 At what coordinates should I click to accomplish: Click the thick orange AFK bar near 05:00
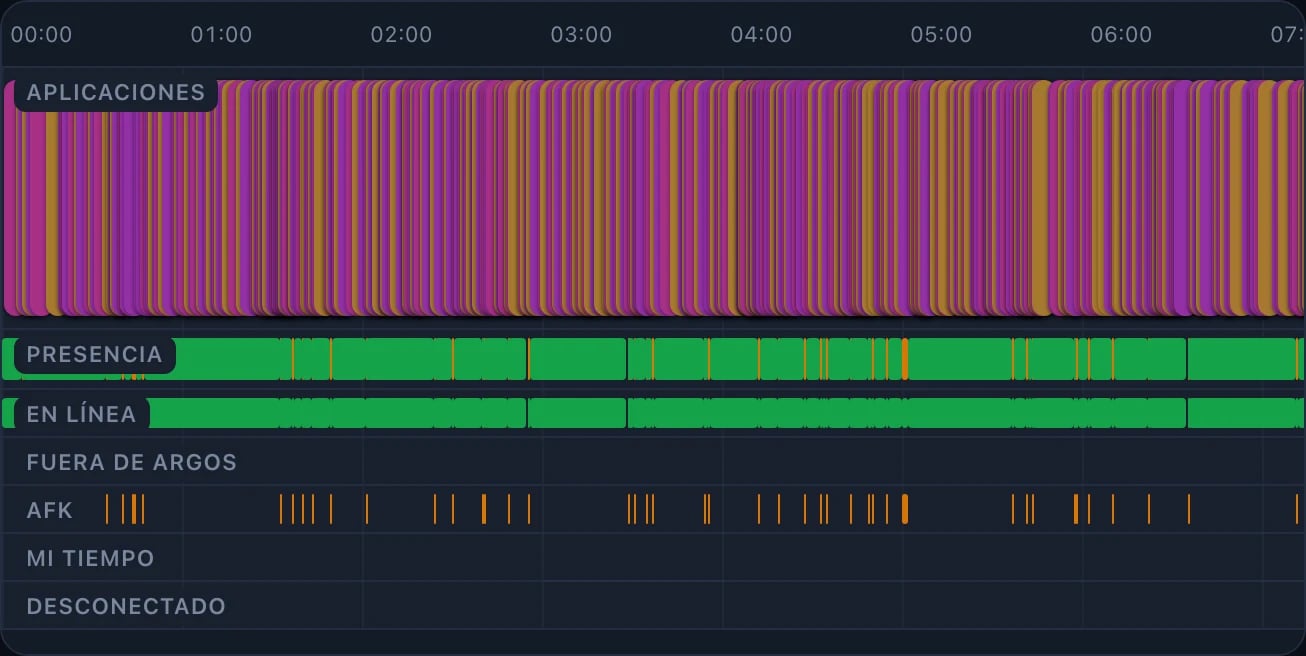coord(905,509)
